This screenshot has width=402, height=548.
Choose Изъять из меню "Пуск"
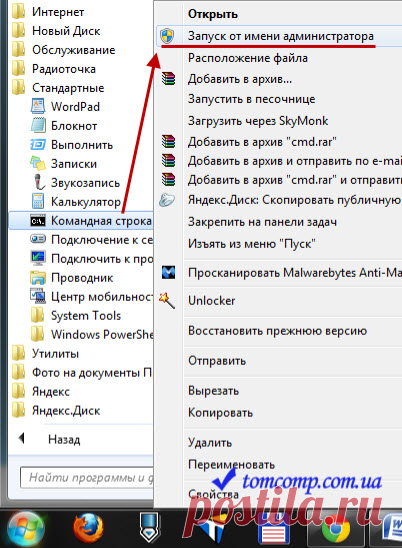tap(252, 243)
